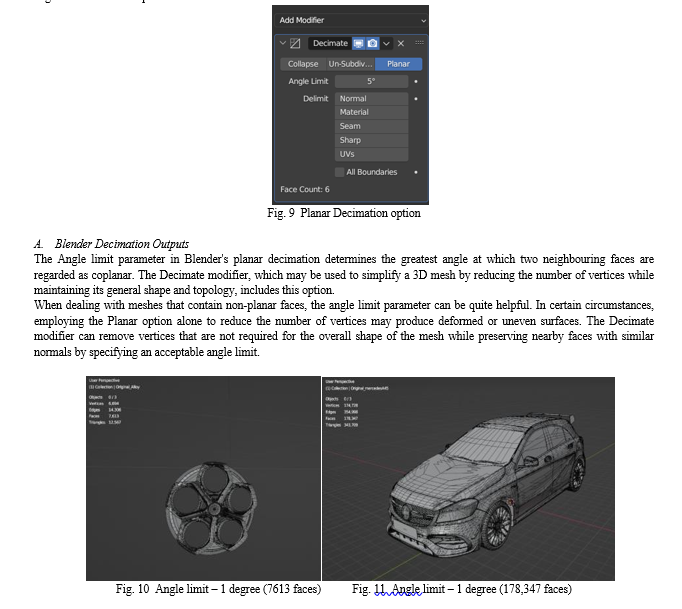Click the All Boundaries animate dot
Viewport: 682px width, 609px height.
[x=416, y=172]
